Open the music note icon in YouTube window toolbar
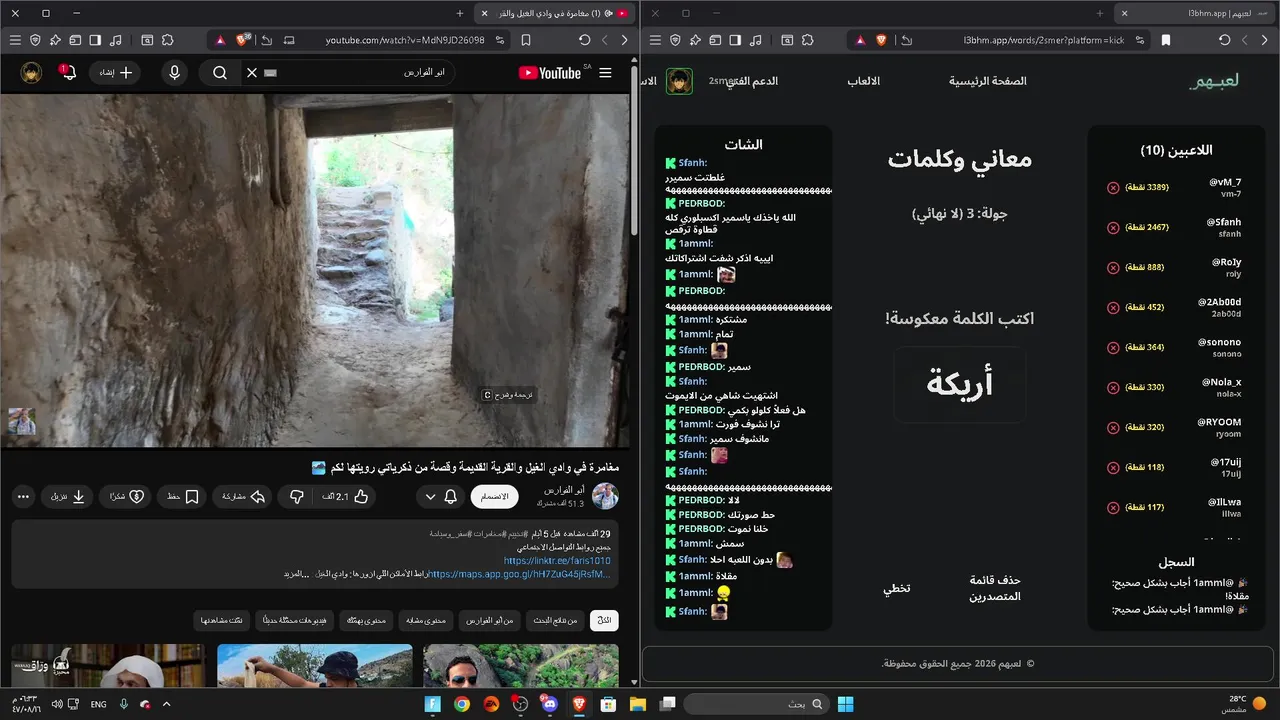1280x720 pixels. tap(116, 40)
